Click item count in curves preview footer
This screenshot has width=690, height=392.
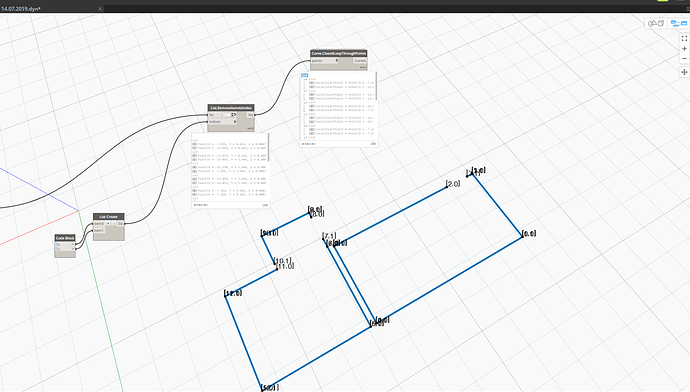(x=373, y=144)
